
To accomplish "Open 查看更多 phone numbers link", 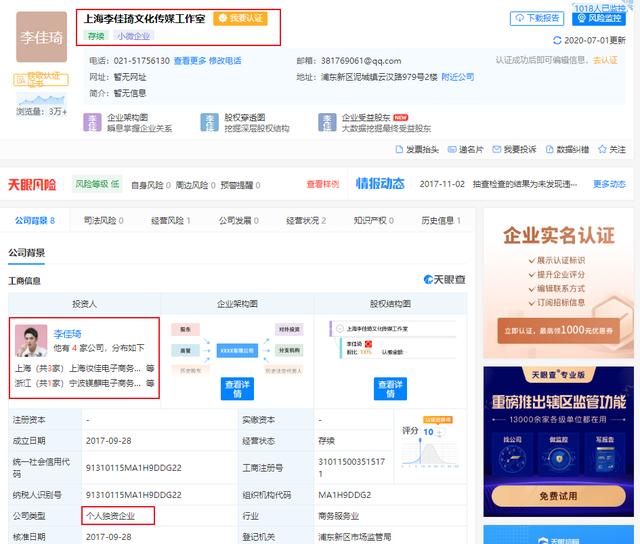I will tap(190, 61).
